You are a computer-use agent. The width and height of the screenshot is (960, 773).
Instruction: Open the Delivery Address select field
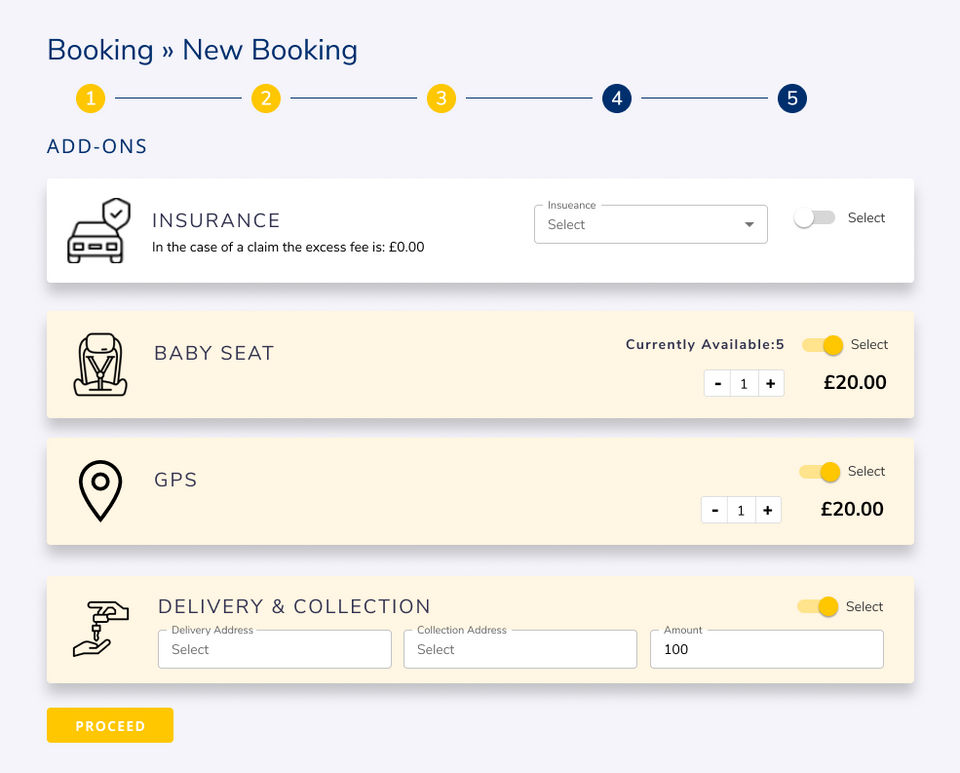(274, 649)
